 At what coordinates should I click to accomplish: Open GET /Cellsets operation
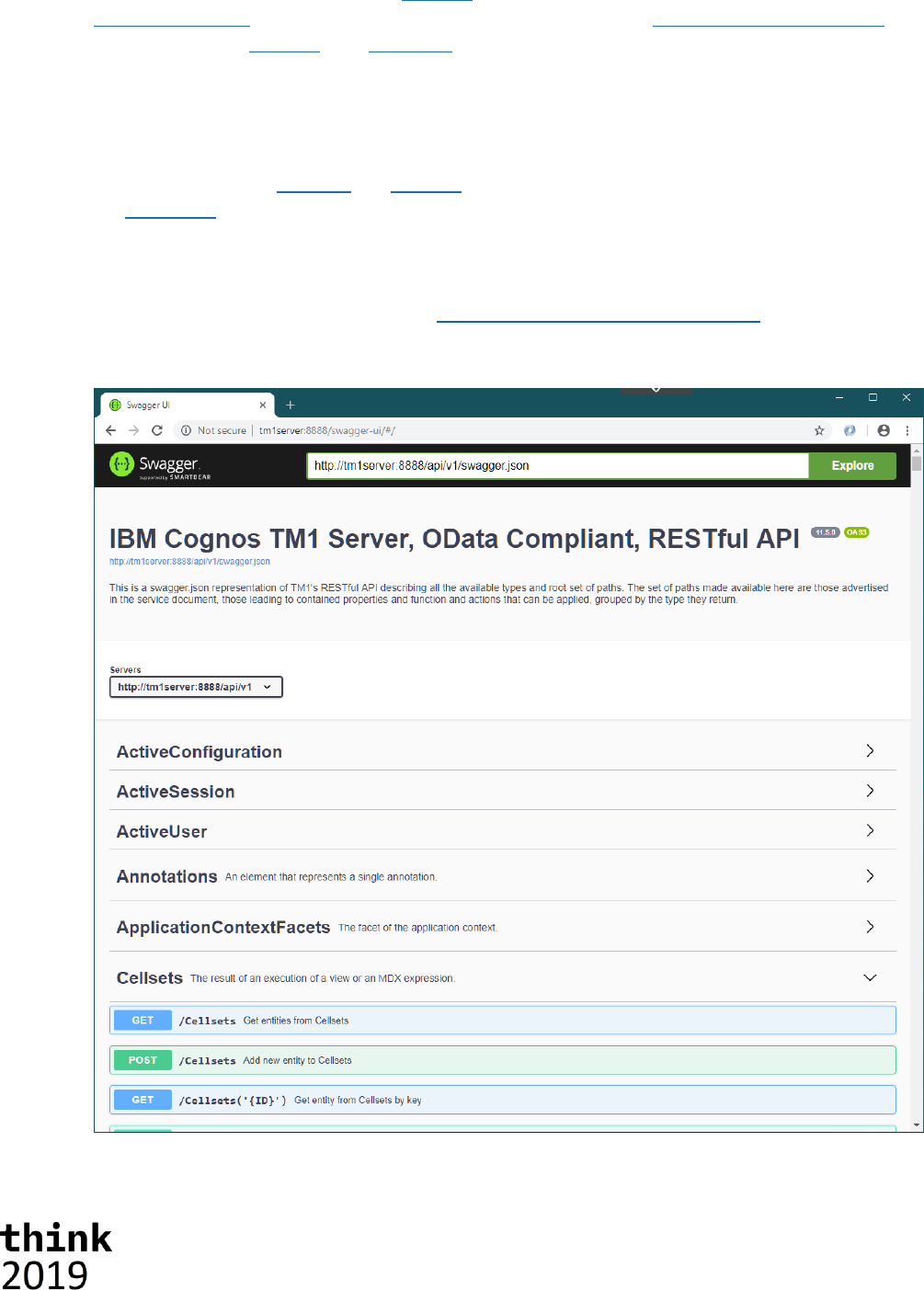pos(503,1020)
